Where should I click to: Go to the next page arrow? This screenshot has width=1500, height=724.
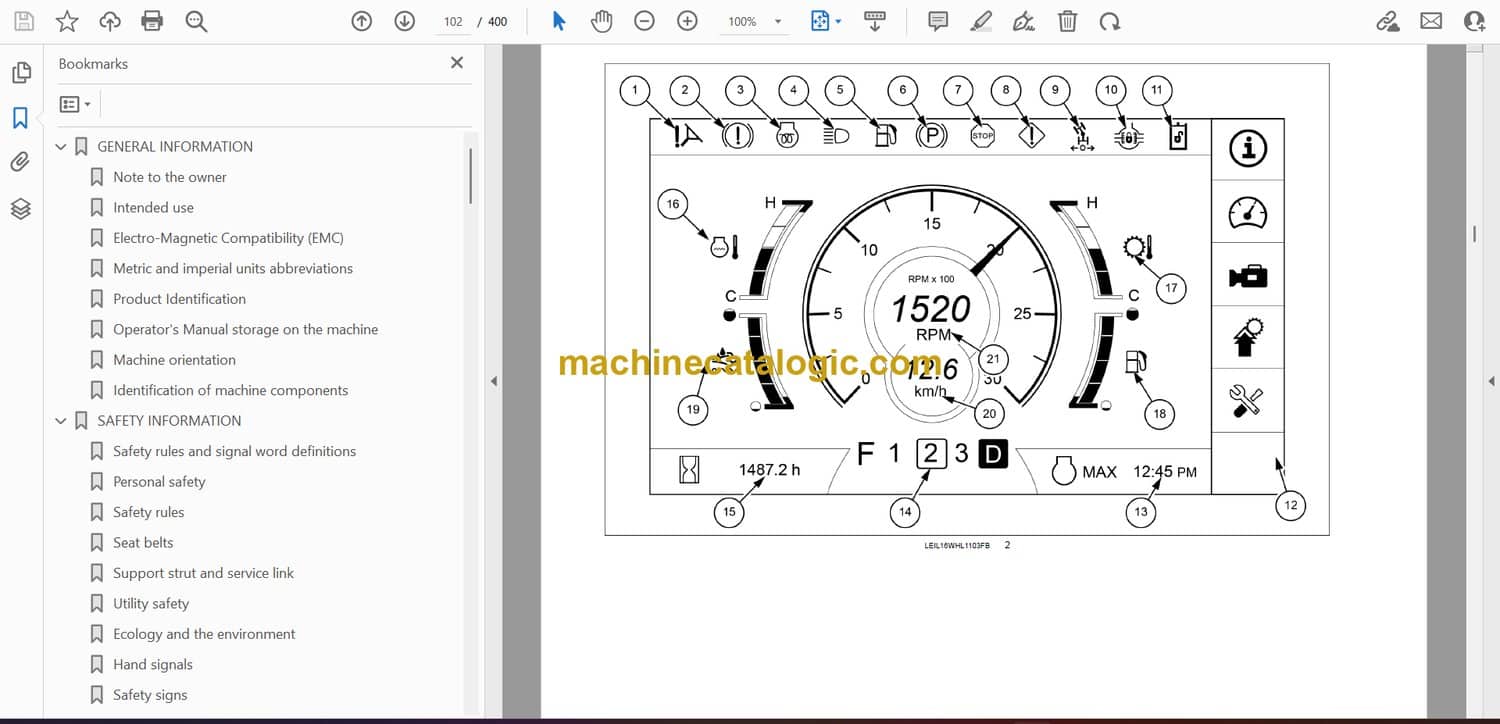[404, 21]
